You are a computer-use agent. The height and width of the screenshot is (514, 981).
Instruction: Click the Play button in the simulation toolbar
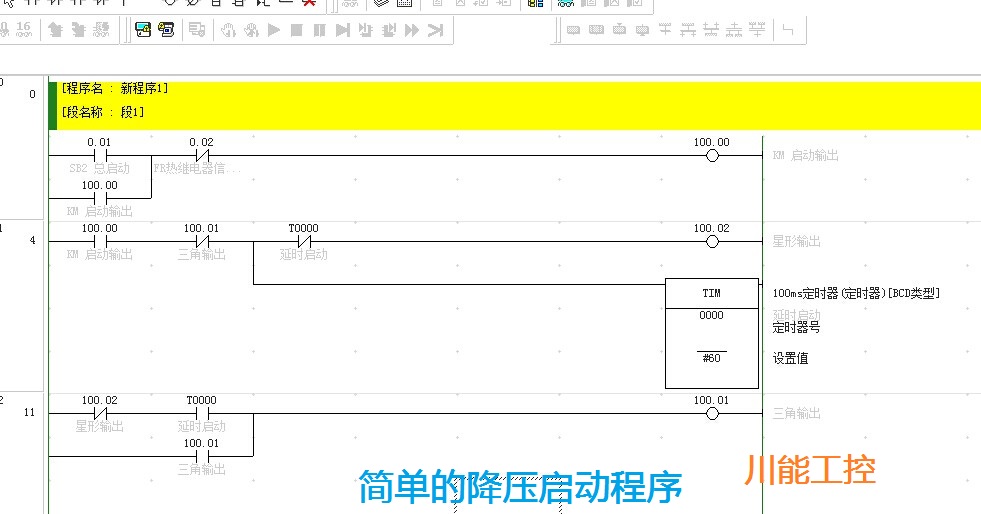274,30
